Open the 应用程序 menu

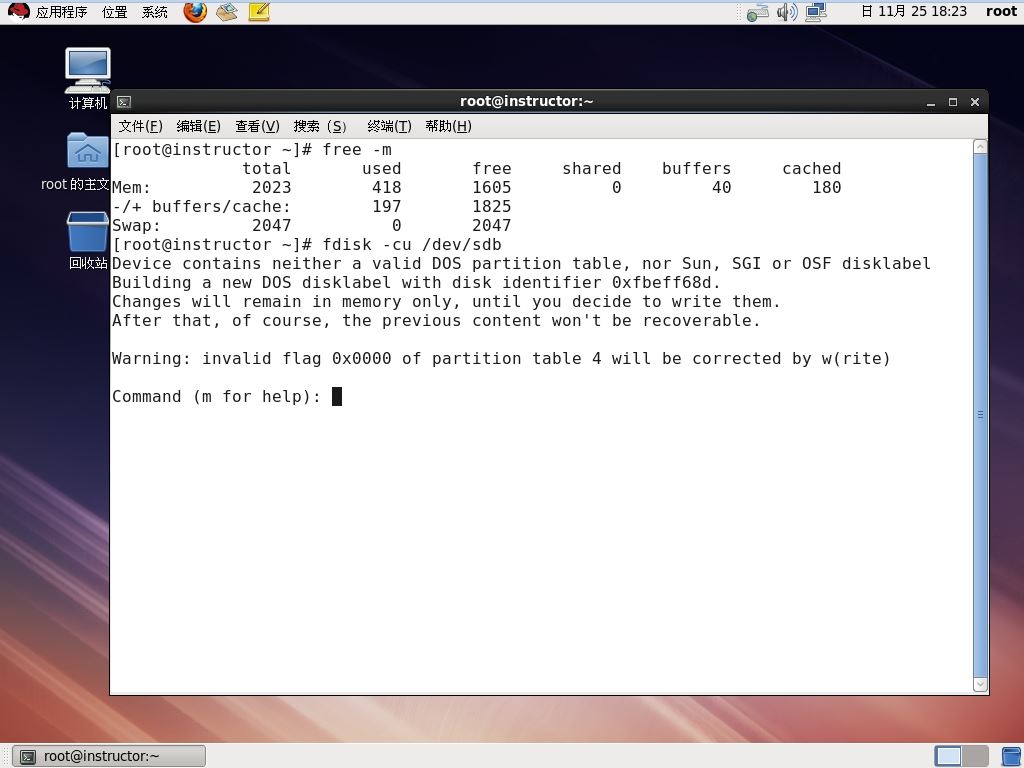tap(61, 12)
